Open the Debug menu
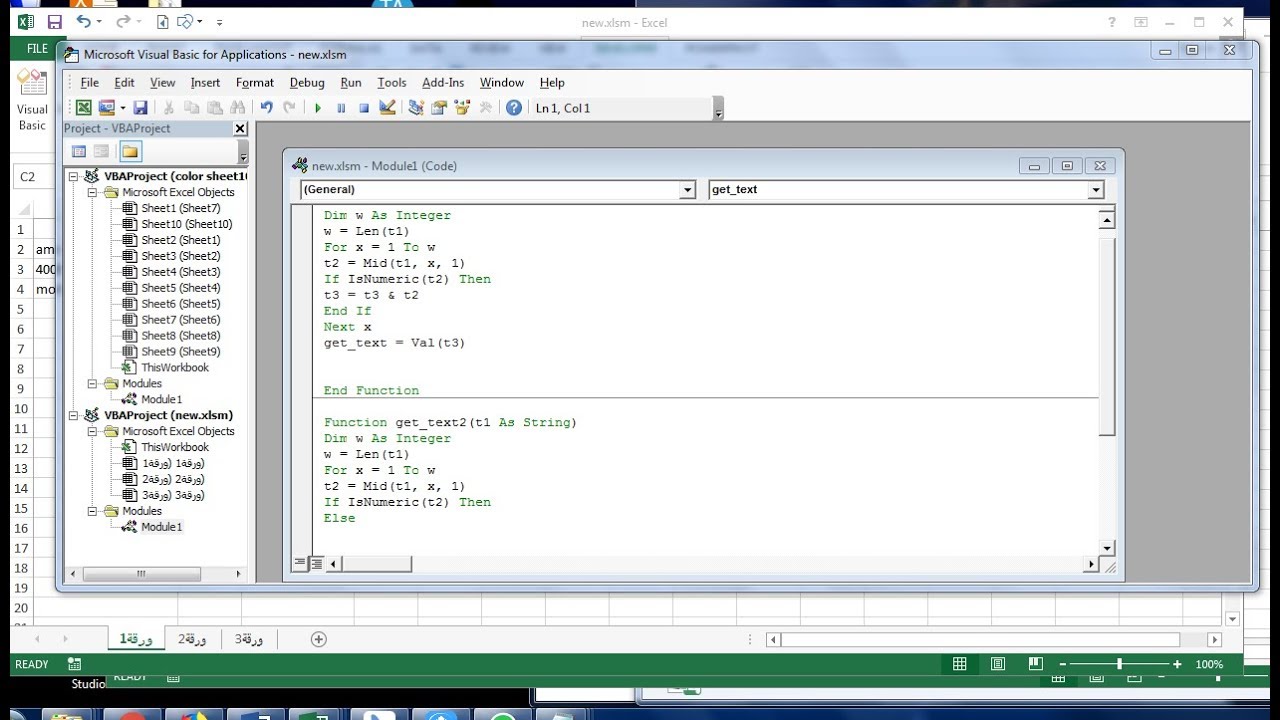 [307, 83]
